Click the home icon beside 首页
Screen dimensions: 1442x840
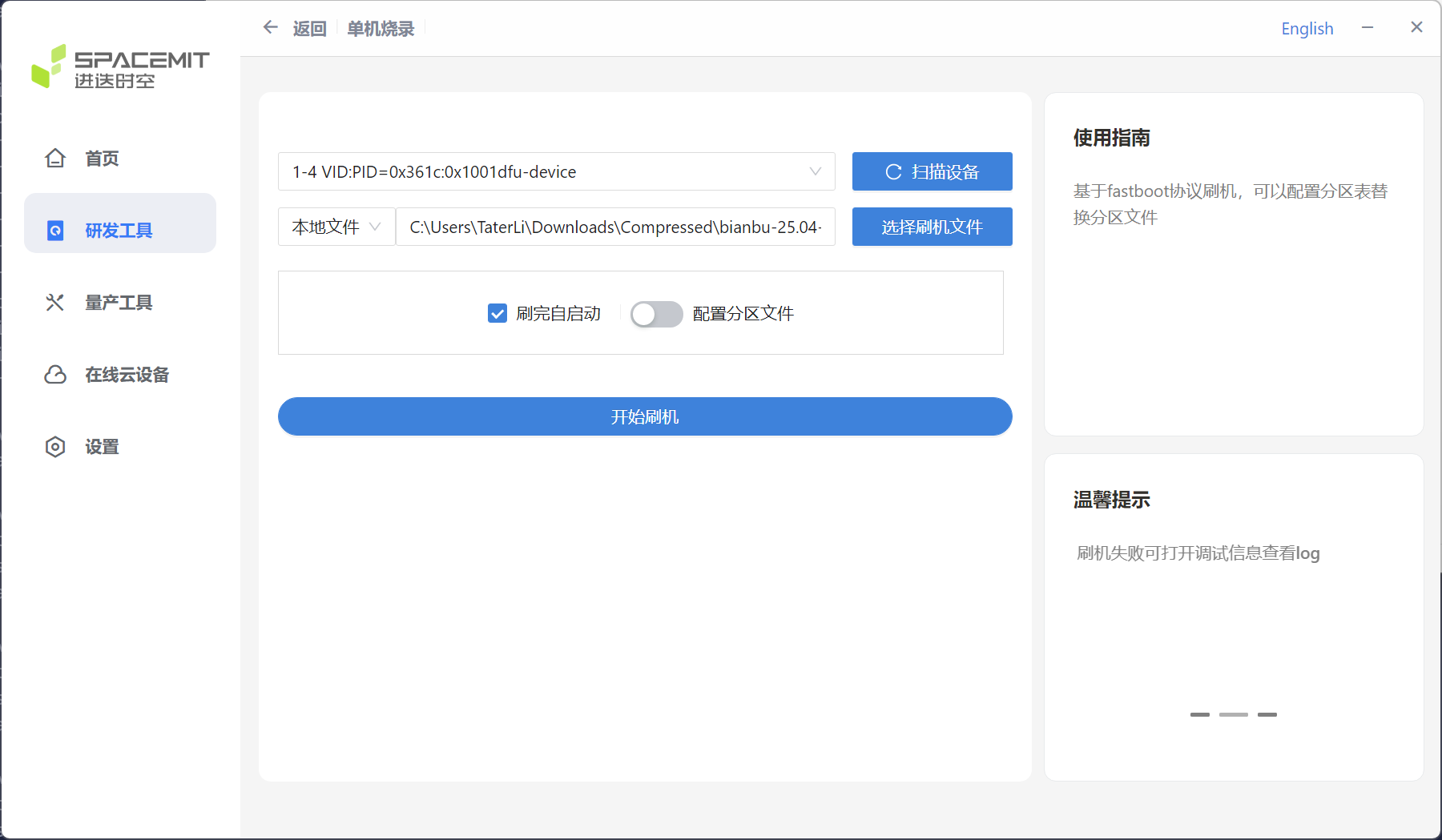coord(54,158)
